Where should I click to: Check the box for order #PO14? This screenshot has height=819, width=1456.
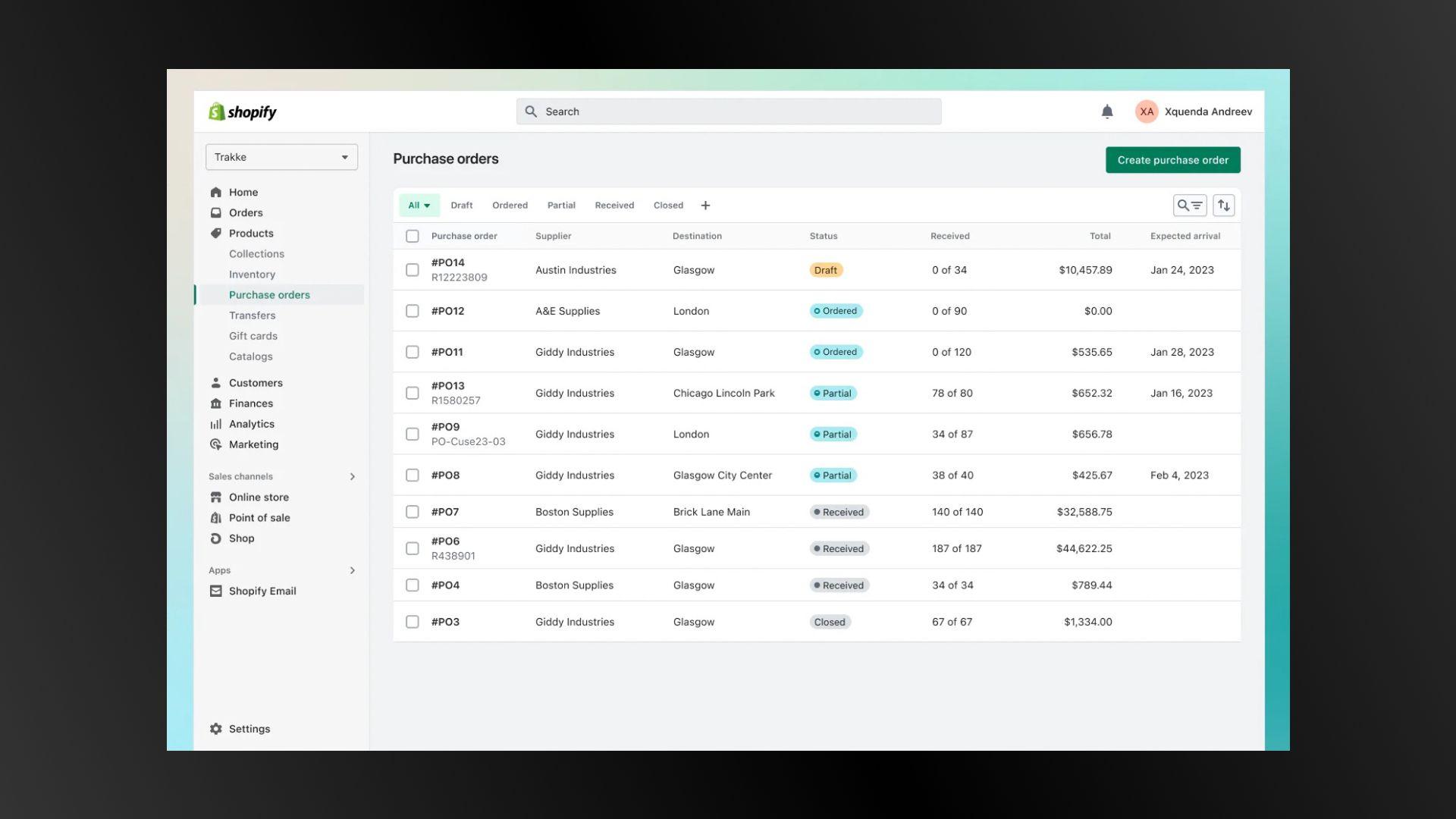click(412, 270)
